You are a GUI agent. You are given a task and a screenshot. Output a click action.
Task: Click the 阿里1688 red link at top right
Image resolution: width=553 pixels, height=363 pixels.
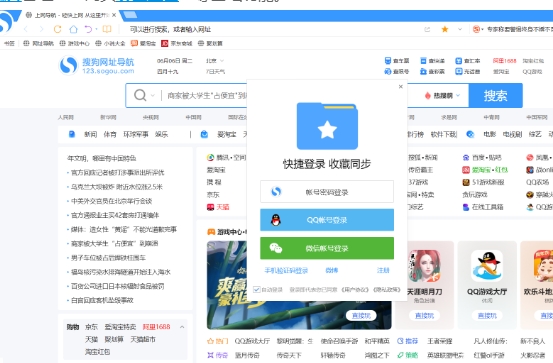click(504, 61)
